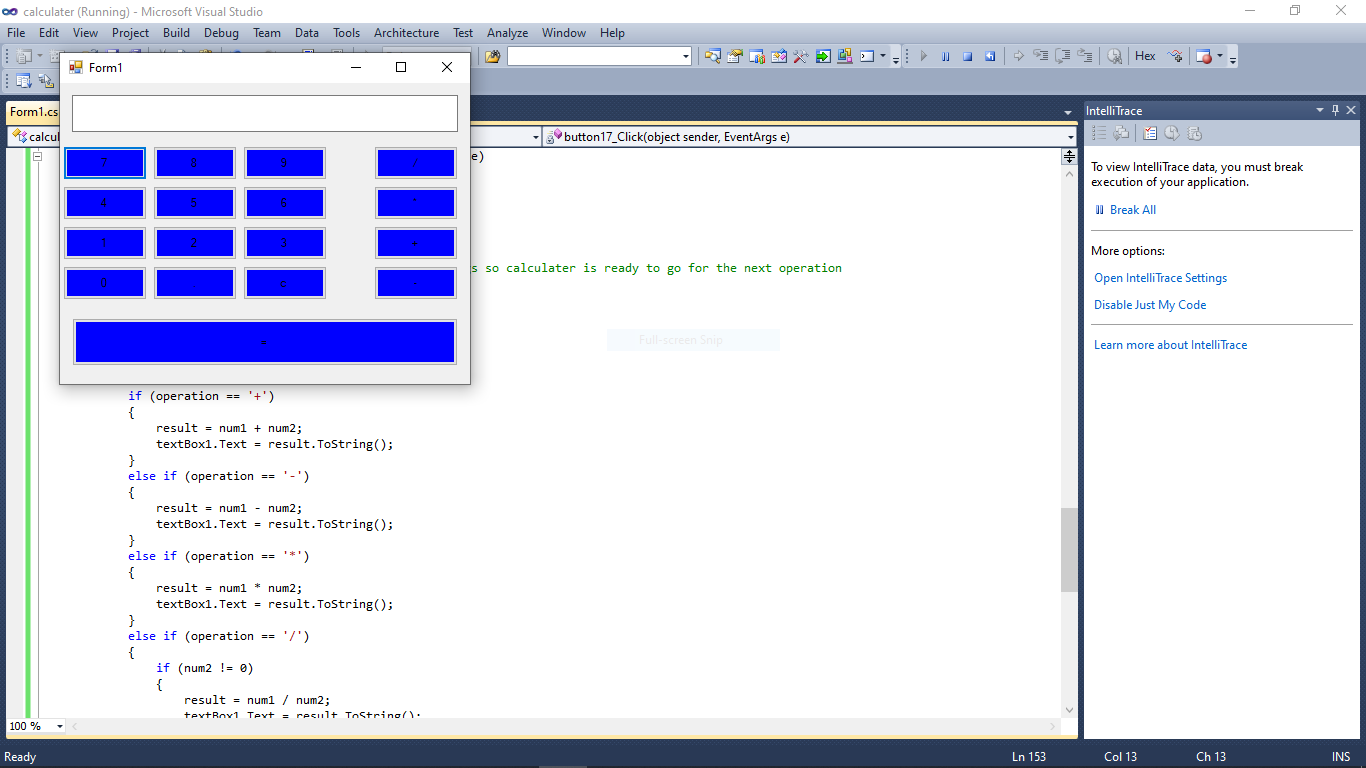Open the editor zoom 100% dropdown

tap(58, 726)
